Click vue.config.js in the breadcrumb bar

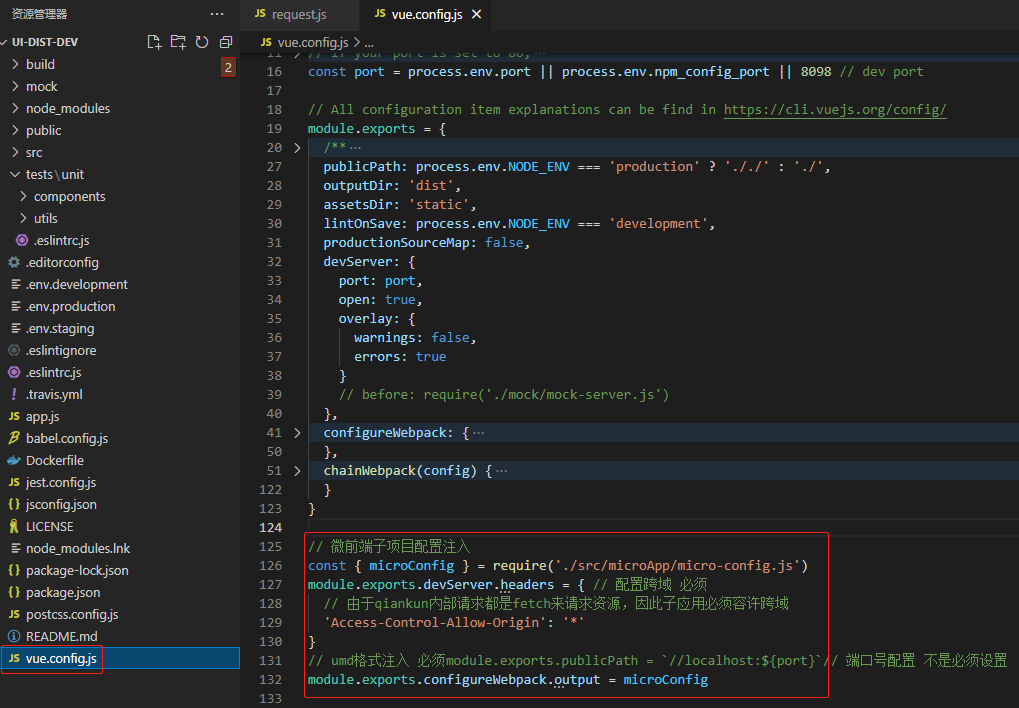pyautogui.click(x=312, y=42)
